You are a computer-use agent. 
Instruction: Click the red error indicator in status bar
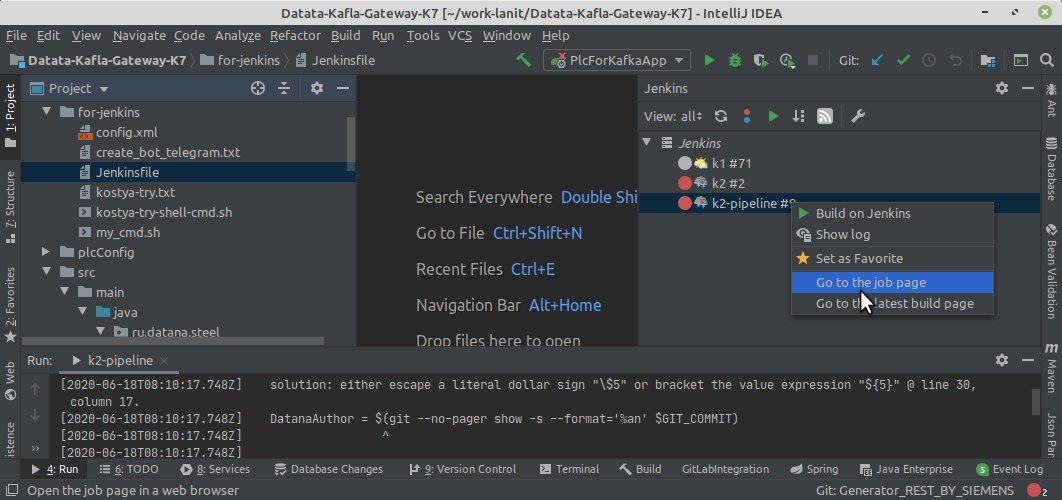pyautogui.click(x=1034, y=490)
